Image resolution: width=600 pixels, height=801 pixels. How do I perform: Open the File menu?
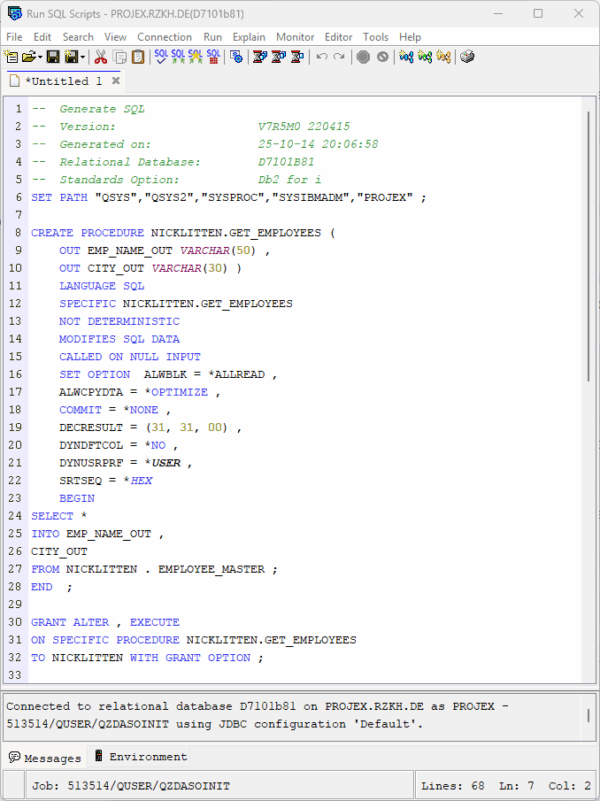pyautogui.click(x=14, y=37)
